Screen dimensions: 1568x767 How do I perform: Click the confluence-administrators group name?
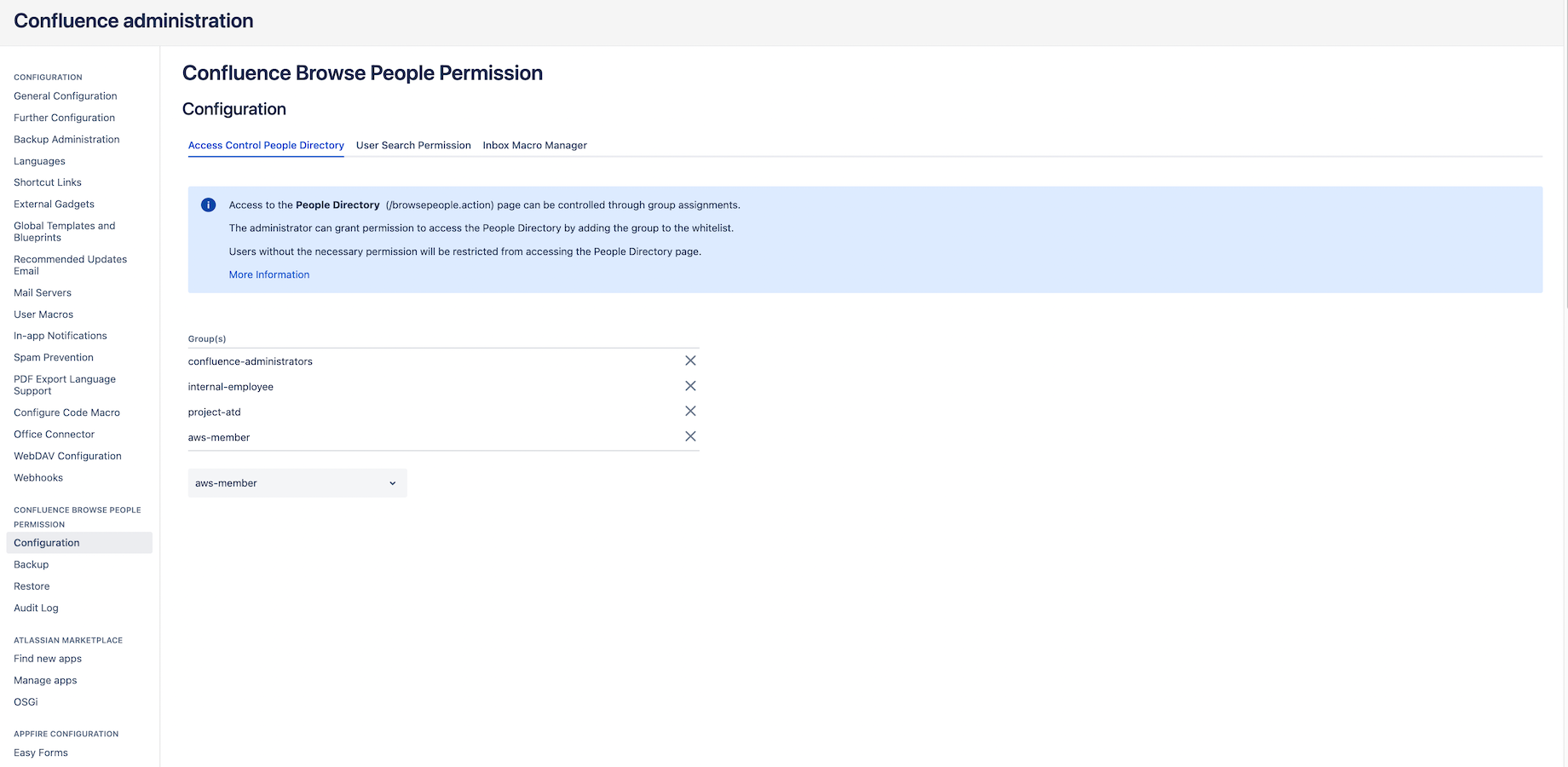[x=251, y=361]
